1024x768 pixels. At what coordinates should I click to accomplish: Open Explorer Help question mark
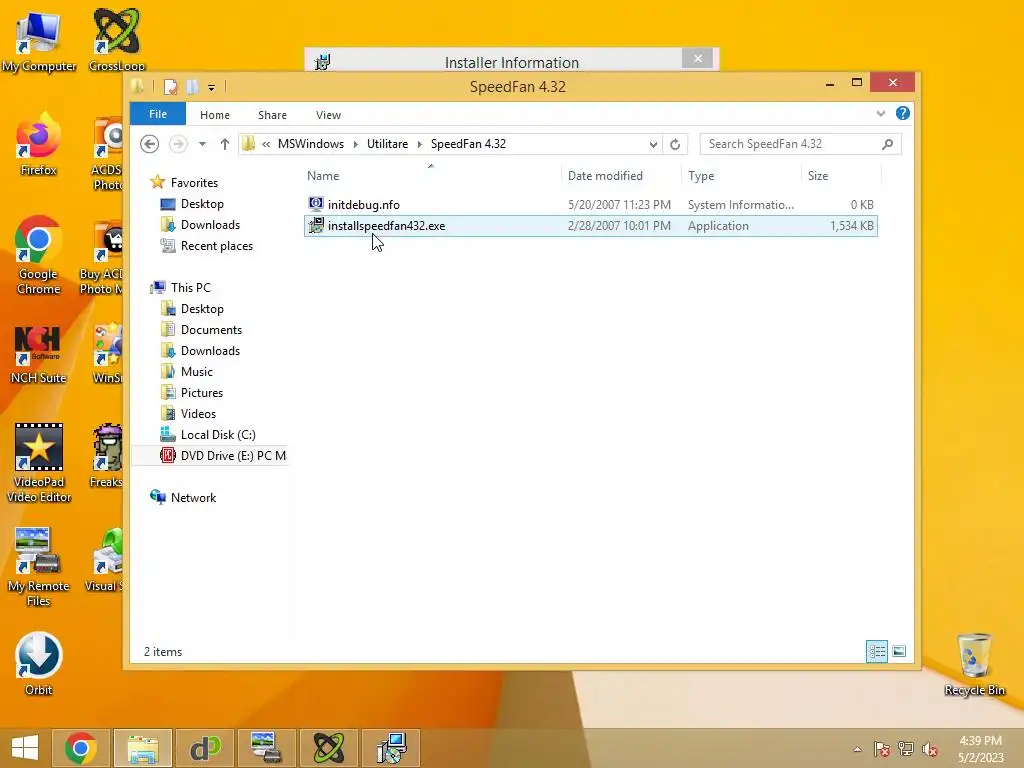pyautogui.click(x=903, y=113)
